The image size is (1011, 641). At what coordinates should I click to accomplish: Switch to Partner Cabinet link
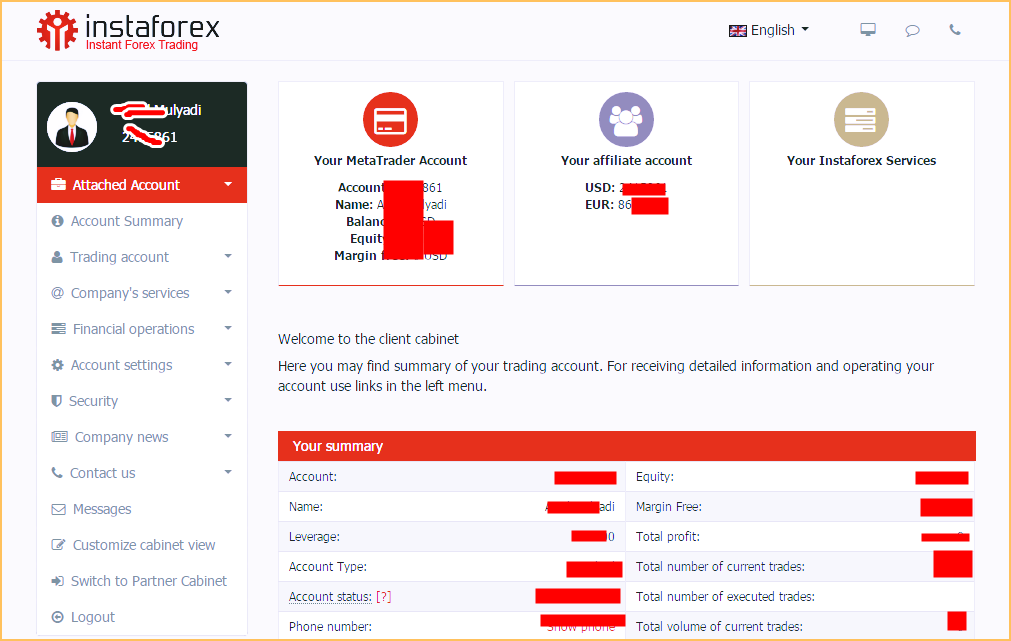point(148,582)
